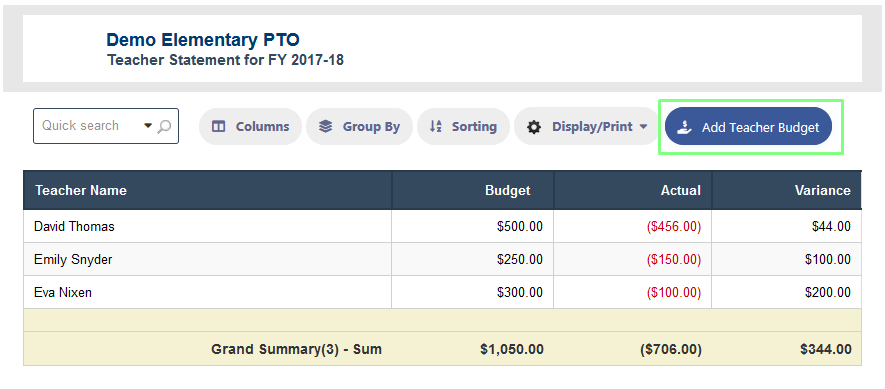
Task: Open the Columns chooser
Action: click(x=251, y=126)
